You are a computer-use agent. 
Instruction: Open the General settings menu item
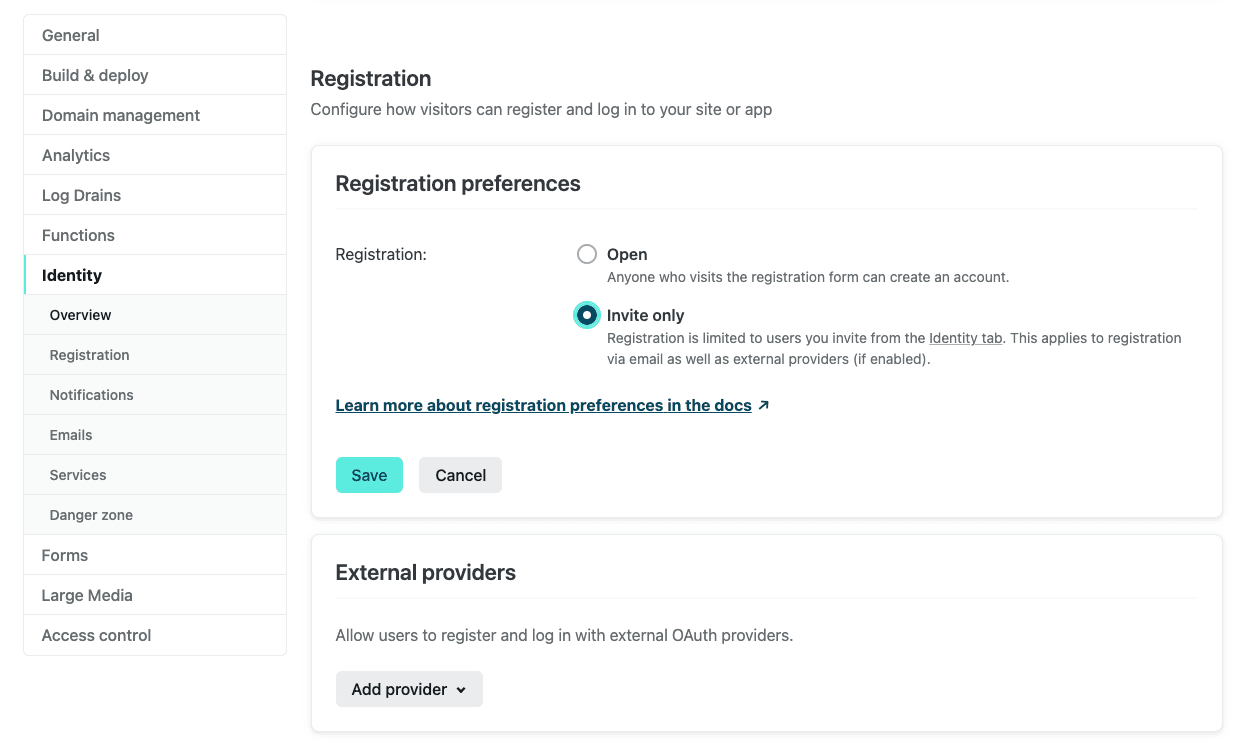pos(155,35)
